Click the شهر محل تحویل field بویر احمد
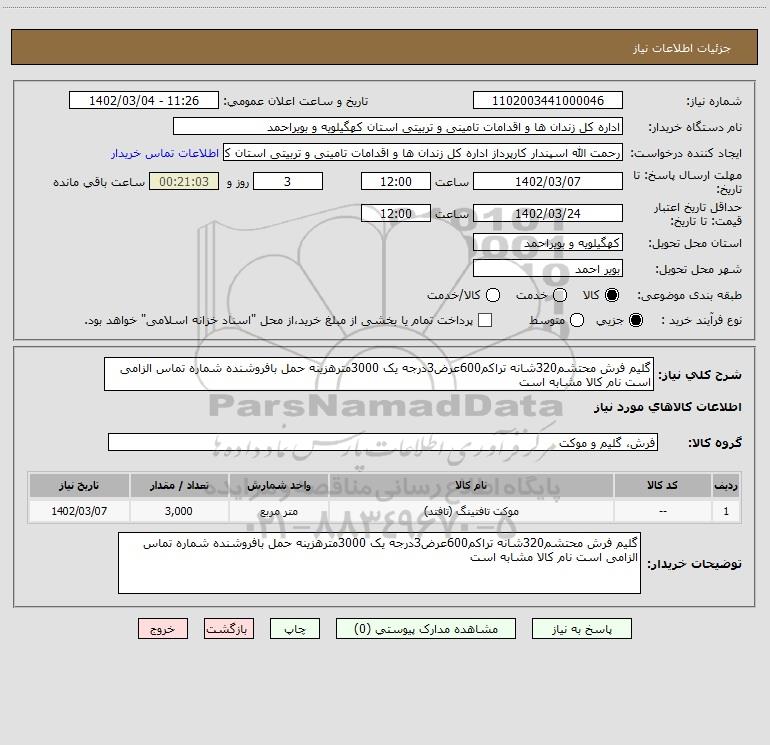Viewport: 770px width, 745px height. tap(548, 269)
